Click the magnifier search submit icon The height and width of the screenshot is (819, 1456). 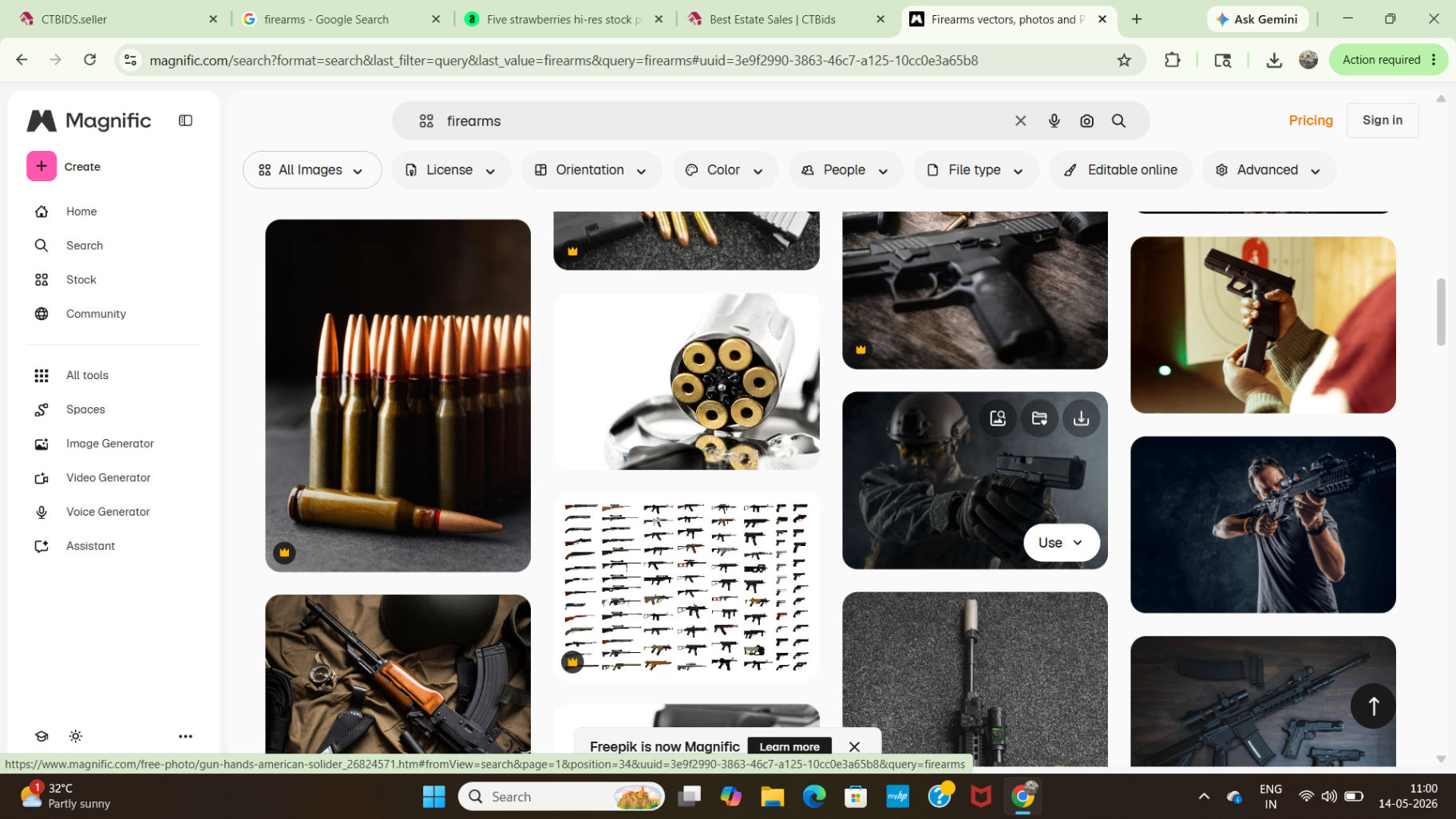click(x=1118, y=121)
